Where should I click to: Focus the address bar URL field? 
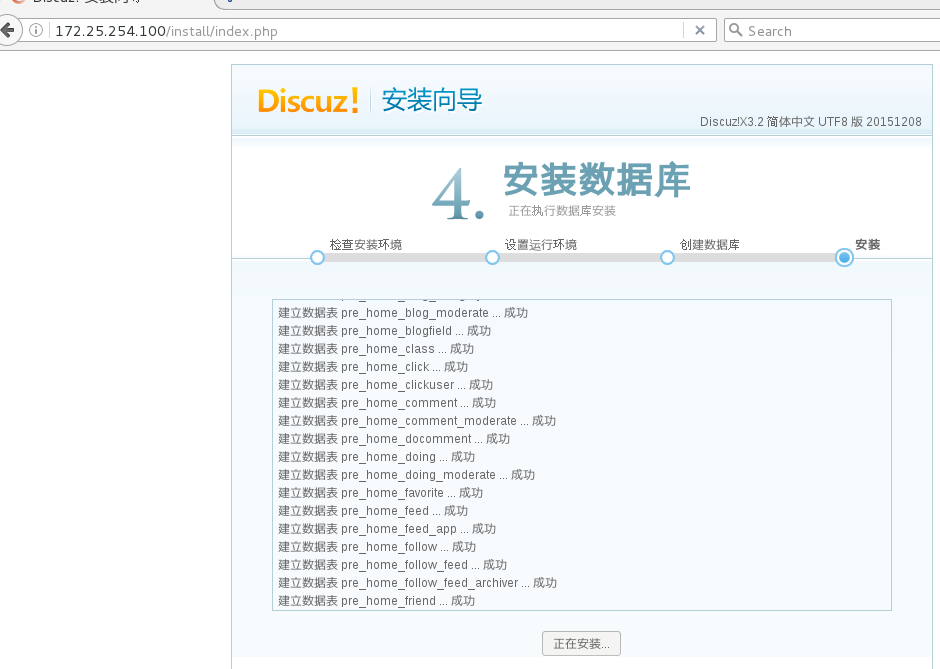tap(366, 31)
